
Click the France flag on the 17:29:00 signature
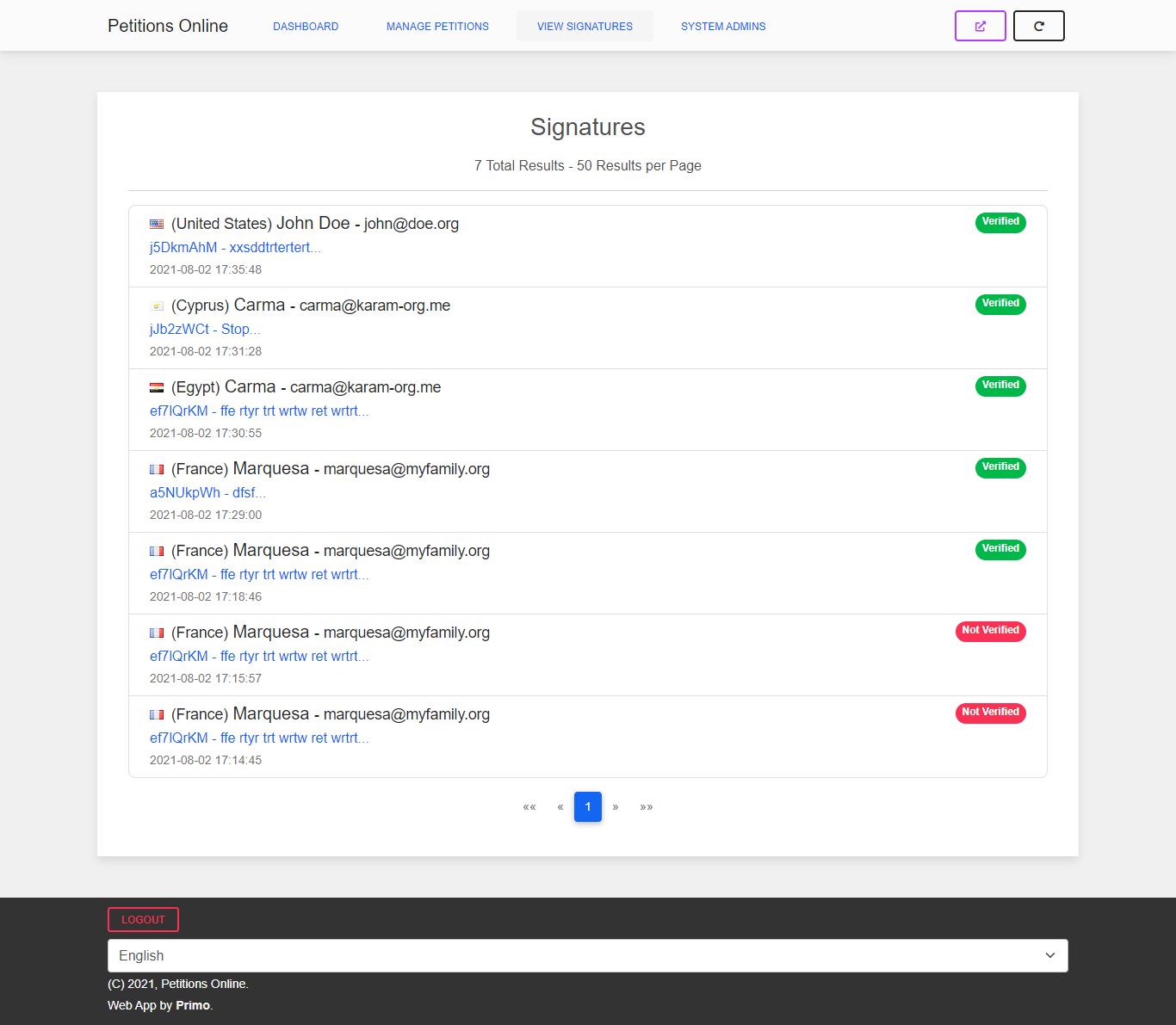(x=157, y=469)
